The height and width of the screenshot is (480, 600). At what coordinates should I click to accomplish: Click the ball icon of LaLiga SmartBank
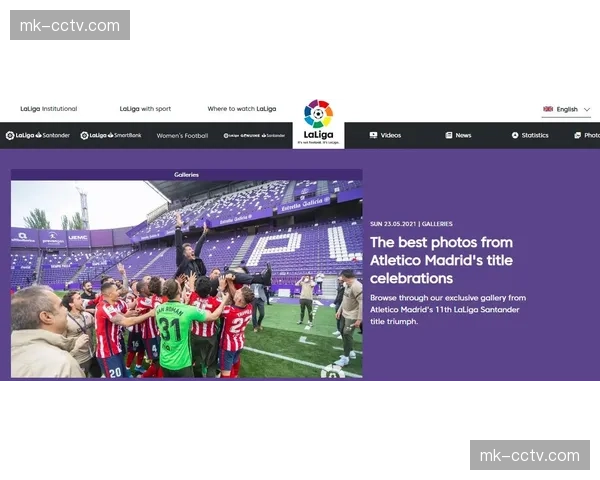85,135
